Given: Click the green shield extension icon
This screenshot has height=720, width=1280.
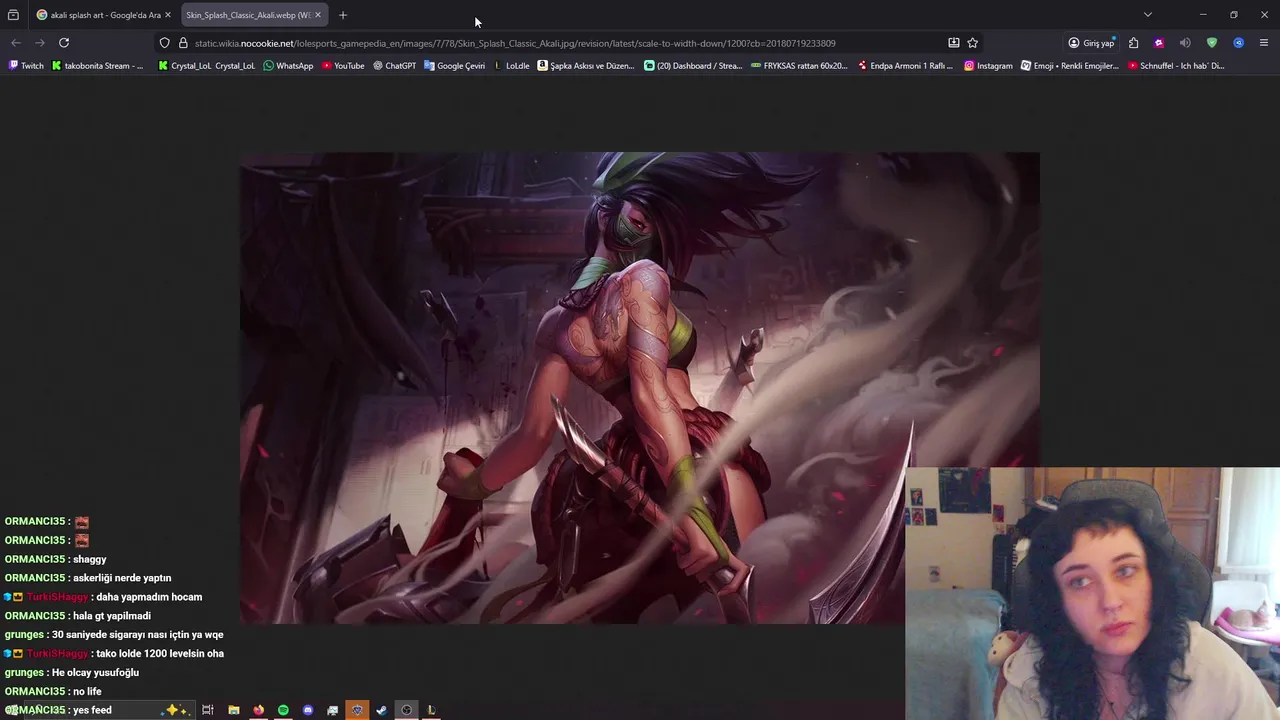Looking at the screenshot, I should point(1212,43).
